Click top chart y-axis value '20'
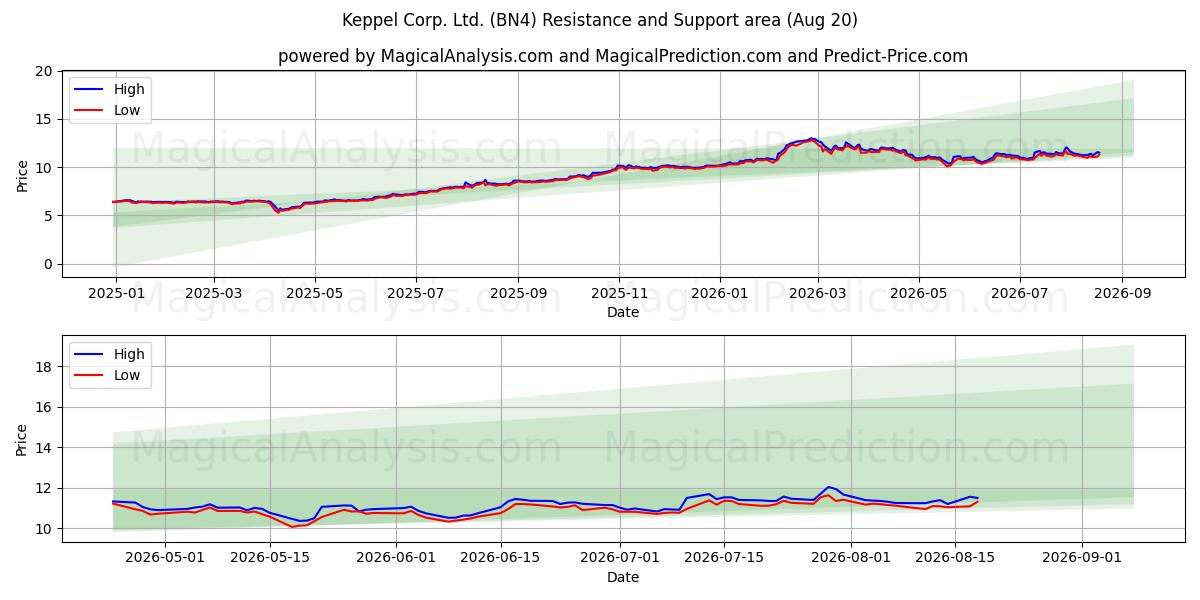 44,71
